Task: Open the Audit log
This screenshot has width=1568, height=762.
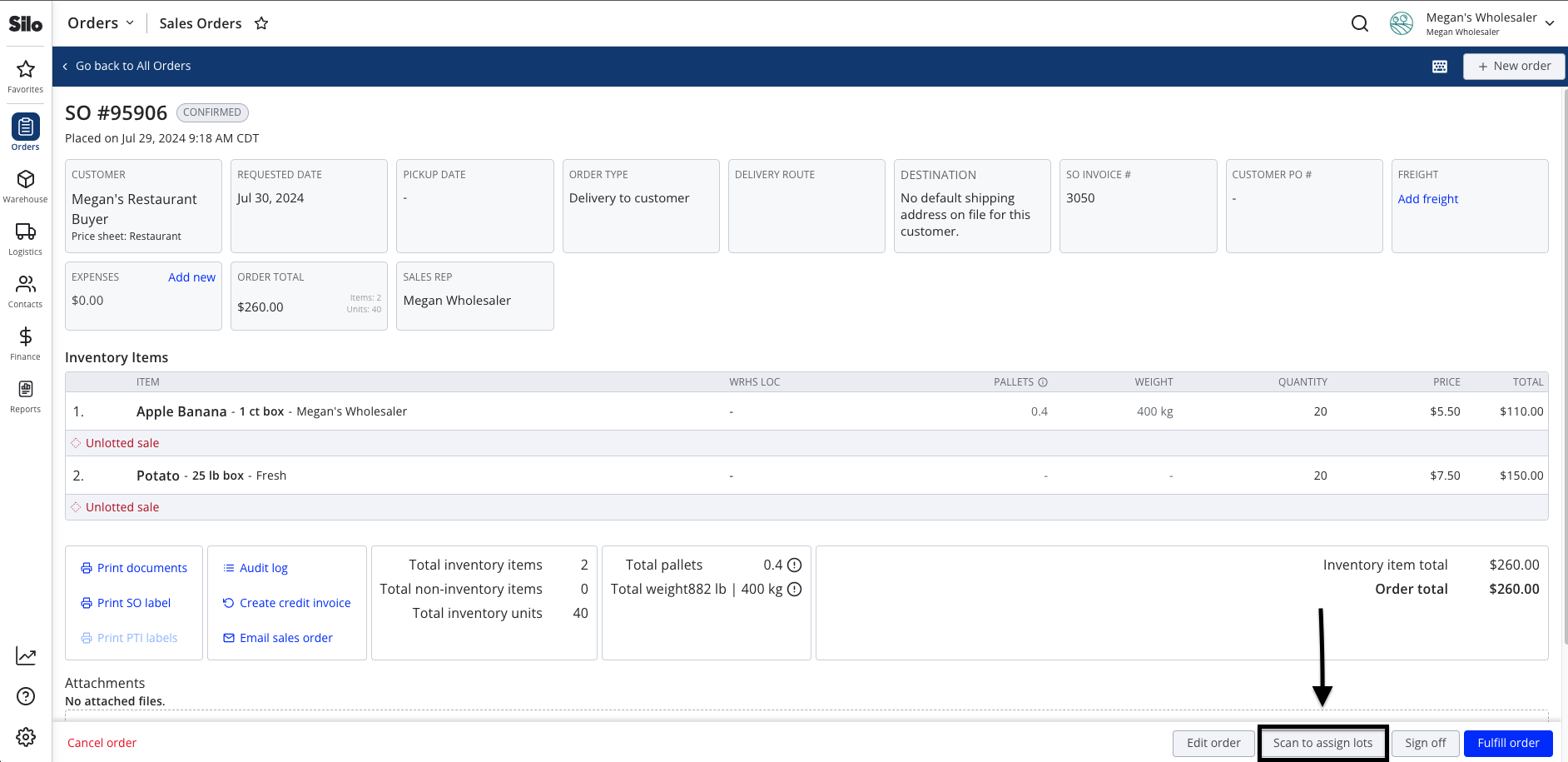Action: (x=256, y=568)
